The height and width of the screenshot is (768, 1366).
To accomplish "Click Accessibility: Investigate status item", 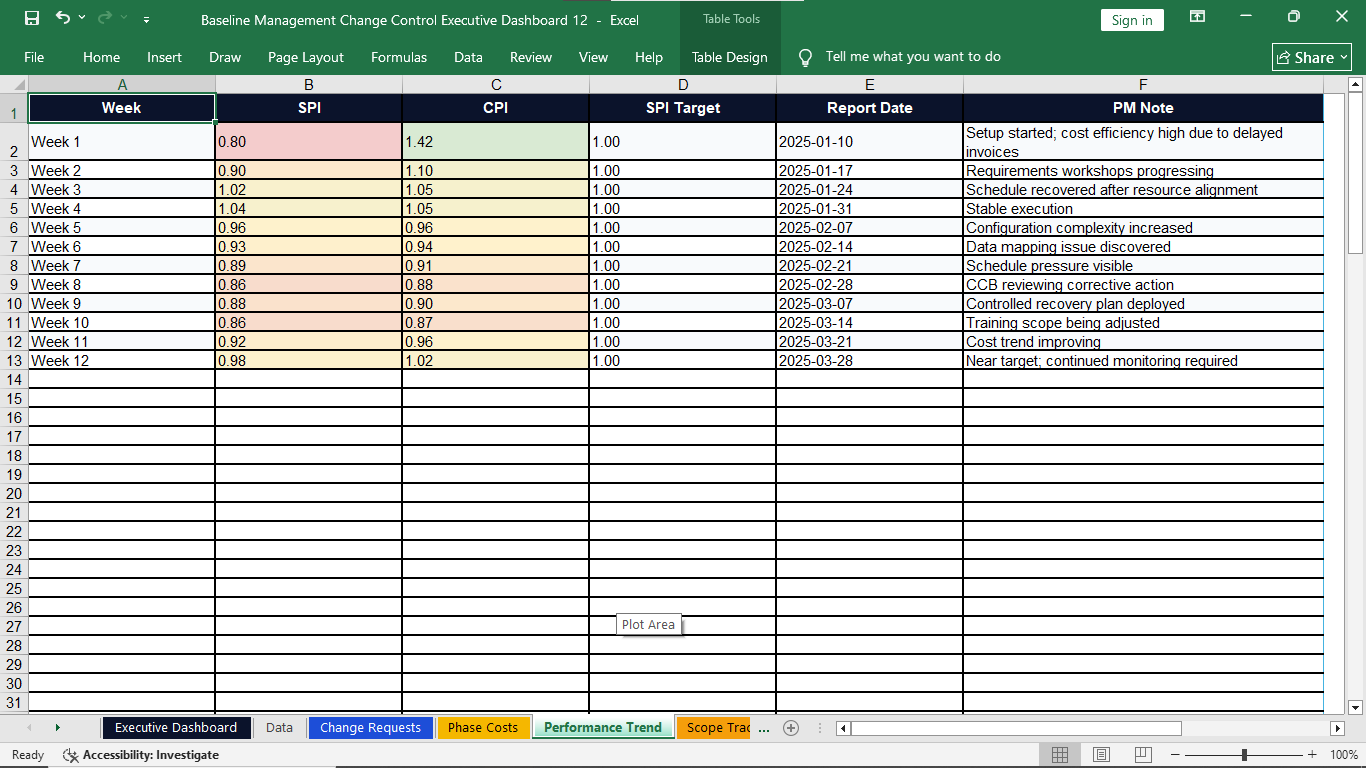I will pyautogui.click(x=141, y=755).
